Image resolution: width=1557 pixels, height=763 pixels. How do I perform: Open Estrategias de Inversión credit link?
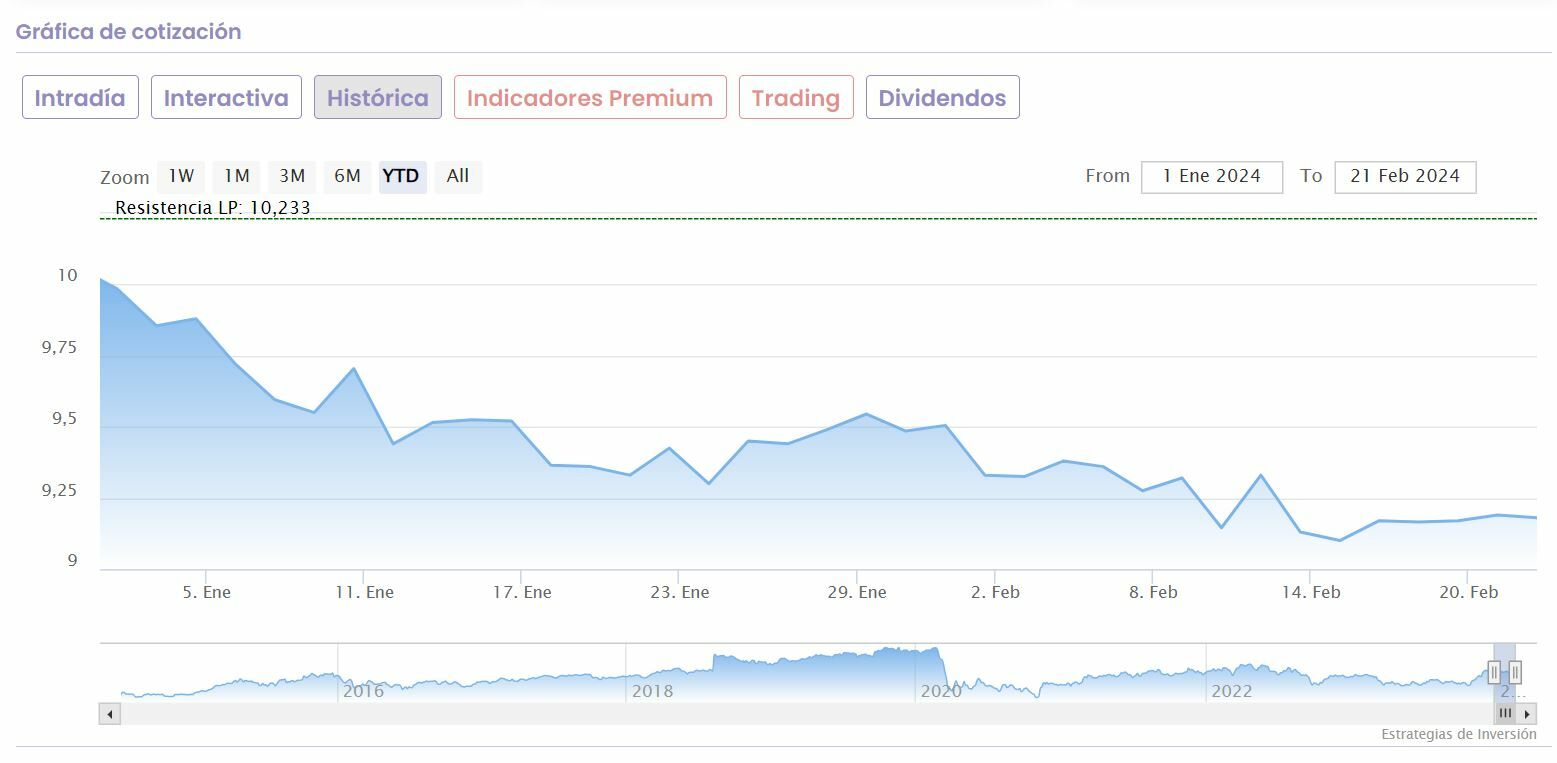coord(1458,734)
